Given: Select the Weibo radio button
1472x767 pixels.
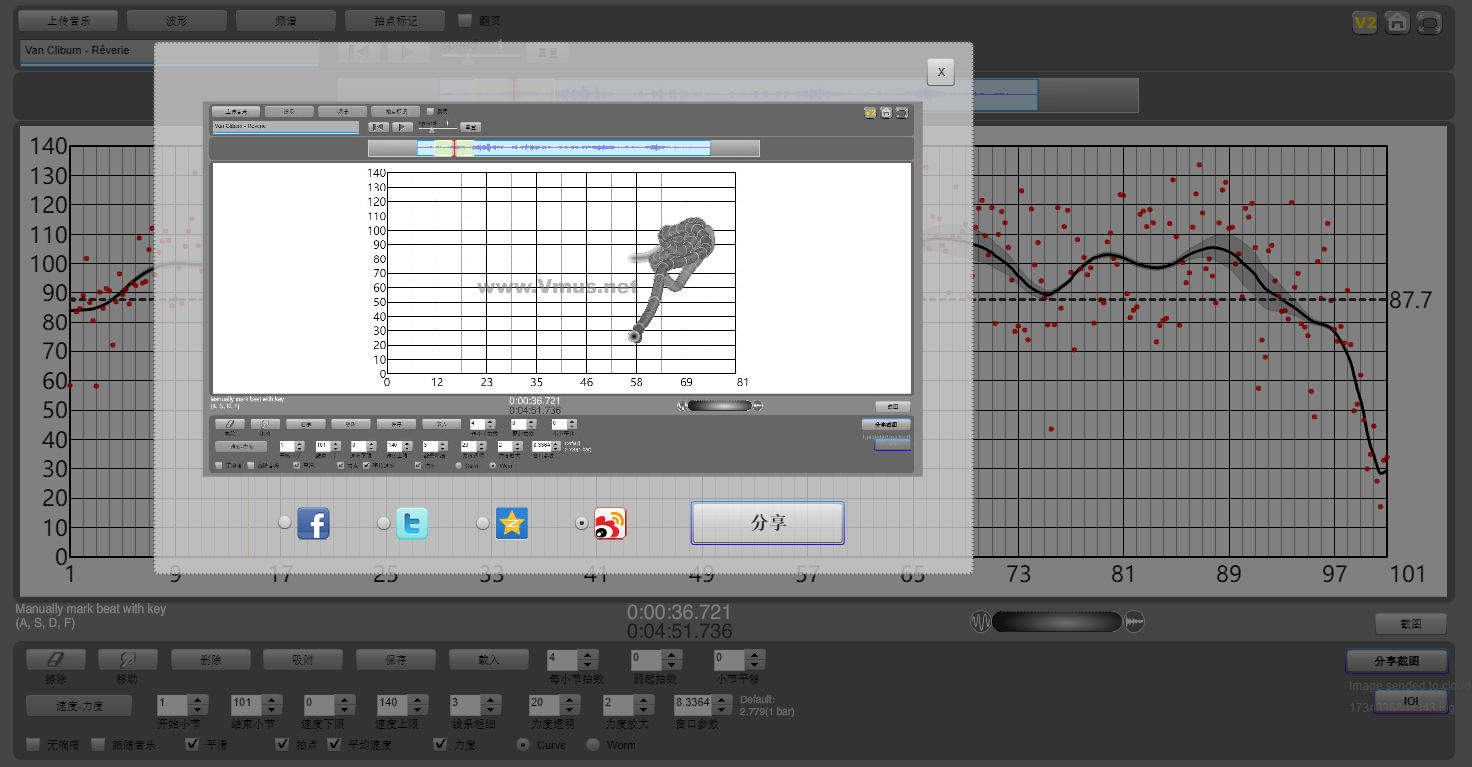Looking at the screenshot, I should coord(582,523).
